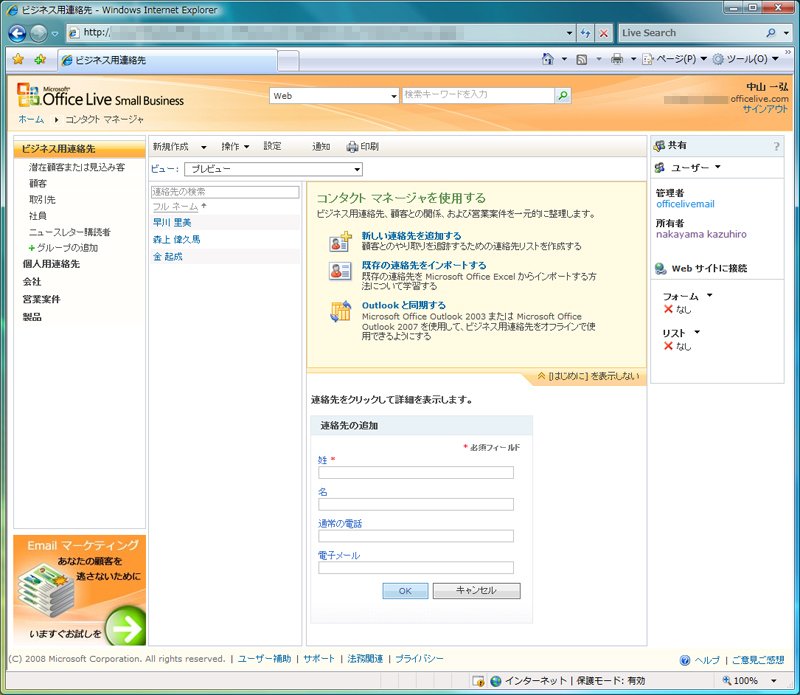This screenshot has width=800, height=695.
Task: Open the ビュー プレビュー dropdown
Action: tap(357, 169)
